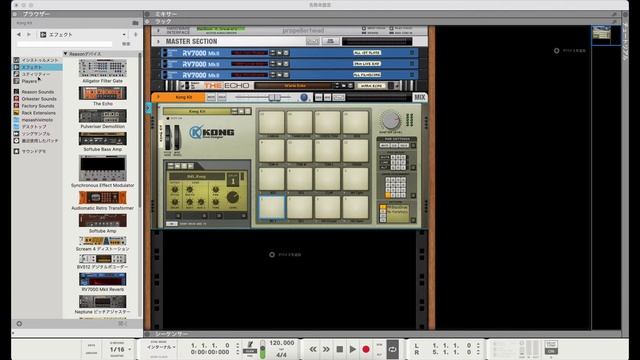The width and height of the screenshot is (640, 360).
Task: Hit the highlighted Kong drum pad
Action: (x=272, y=207)
